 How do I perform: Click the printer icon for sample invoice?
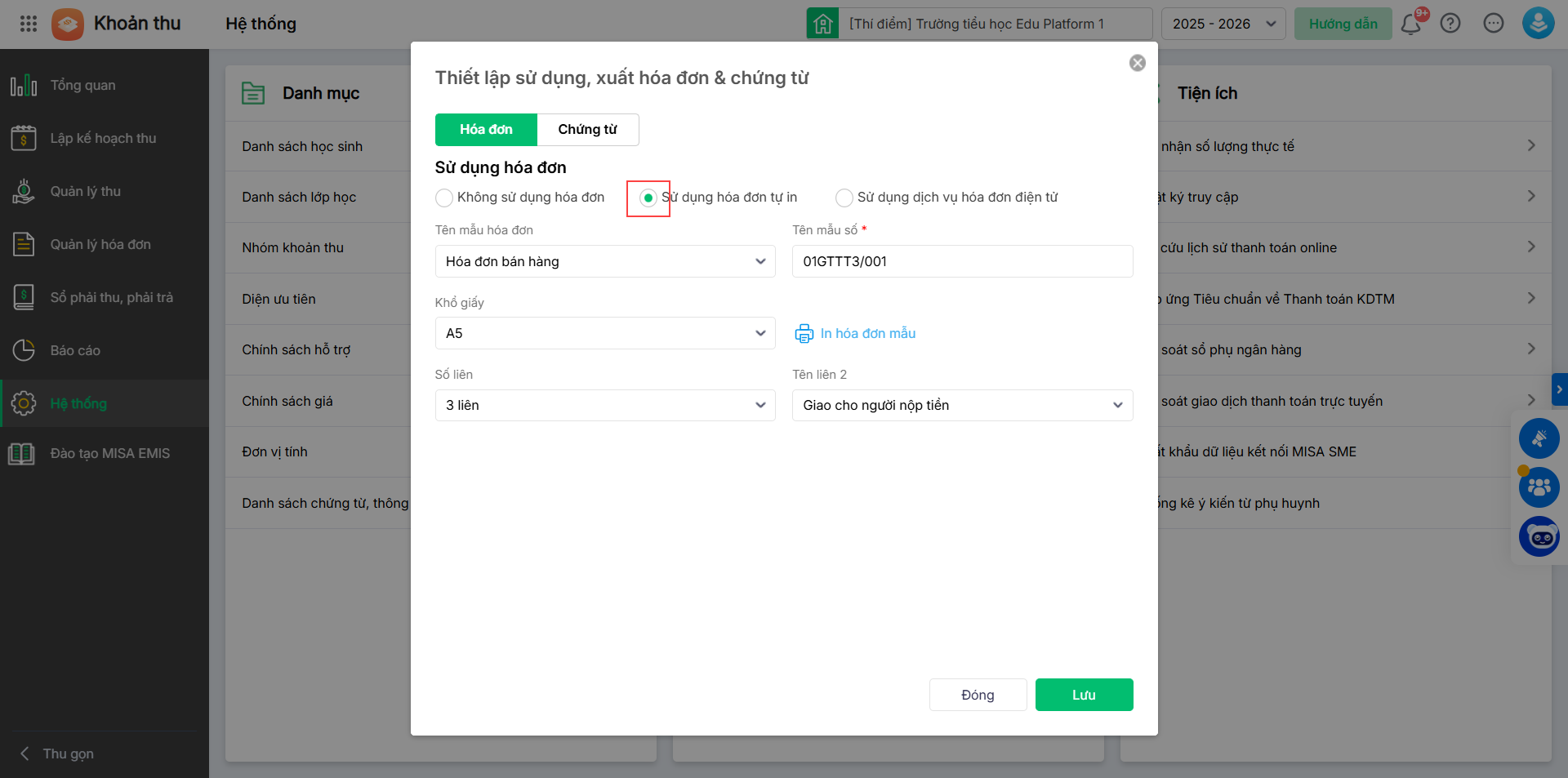click(804, 333)
